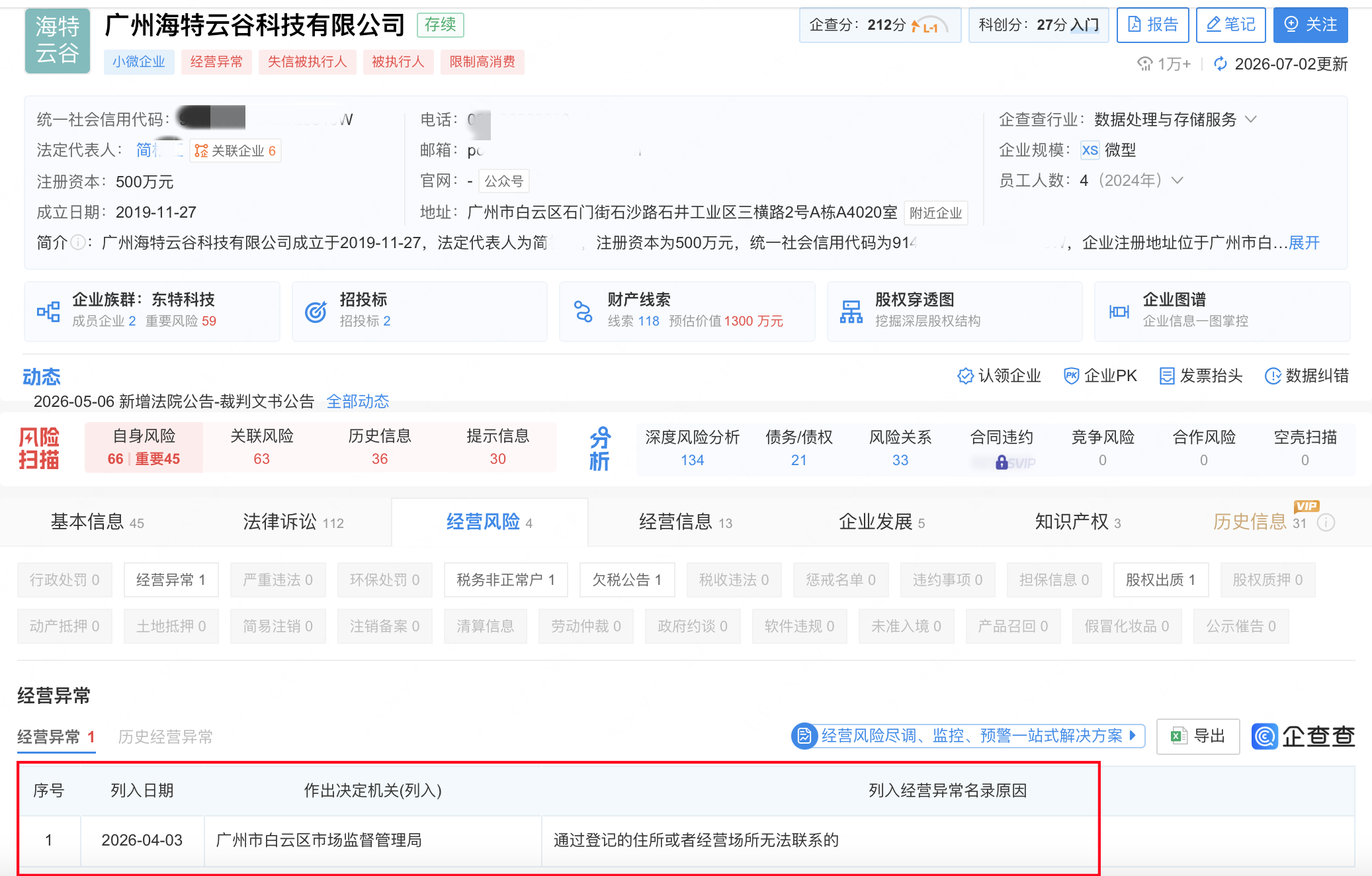
Task: Click the 科创分 27分 入门 badge
Action: pos(1039,25)
